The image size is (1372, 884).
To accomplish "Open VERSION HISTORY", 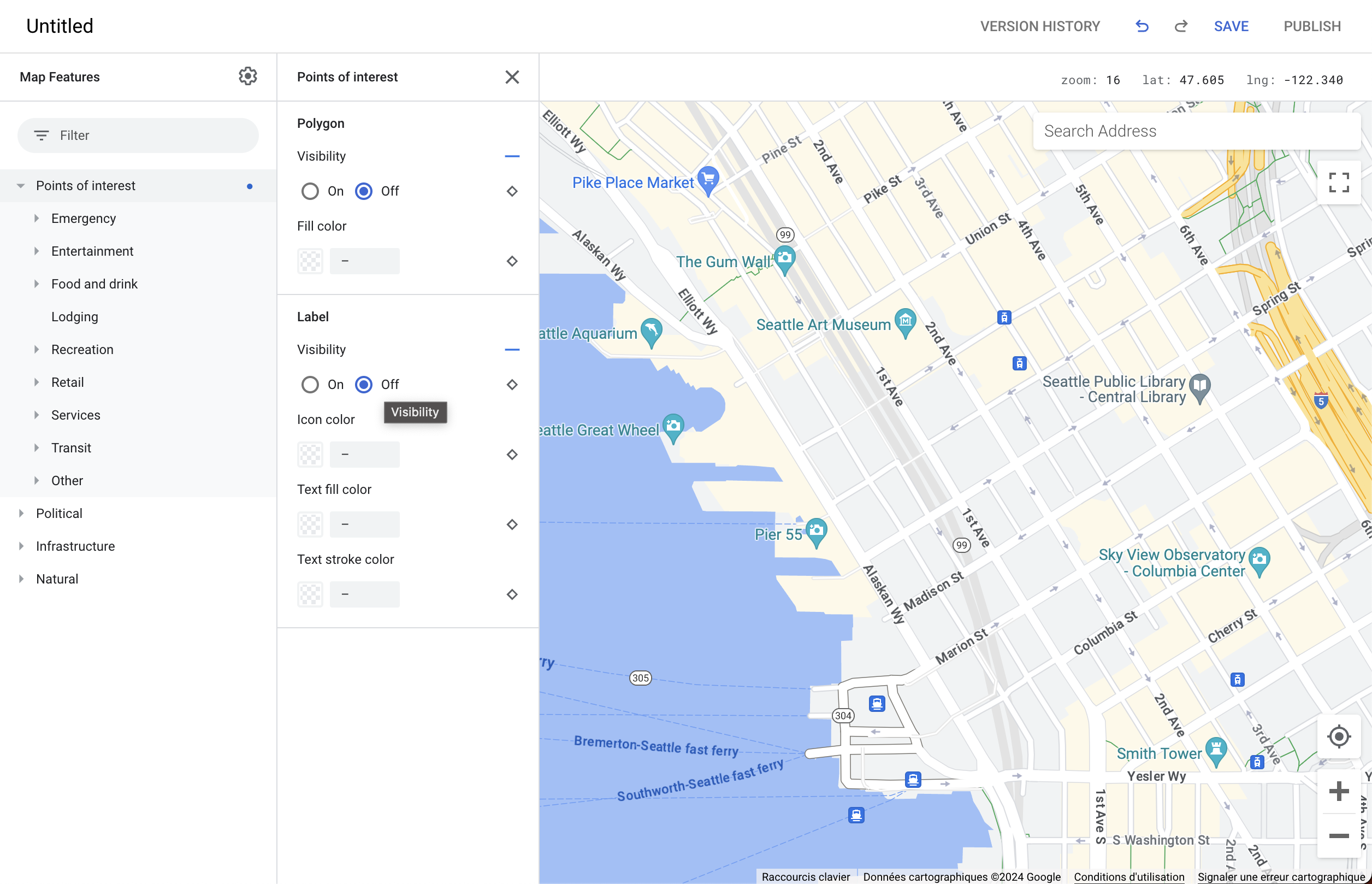I will click(x=1040, y=26).
